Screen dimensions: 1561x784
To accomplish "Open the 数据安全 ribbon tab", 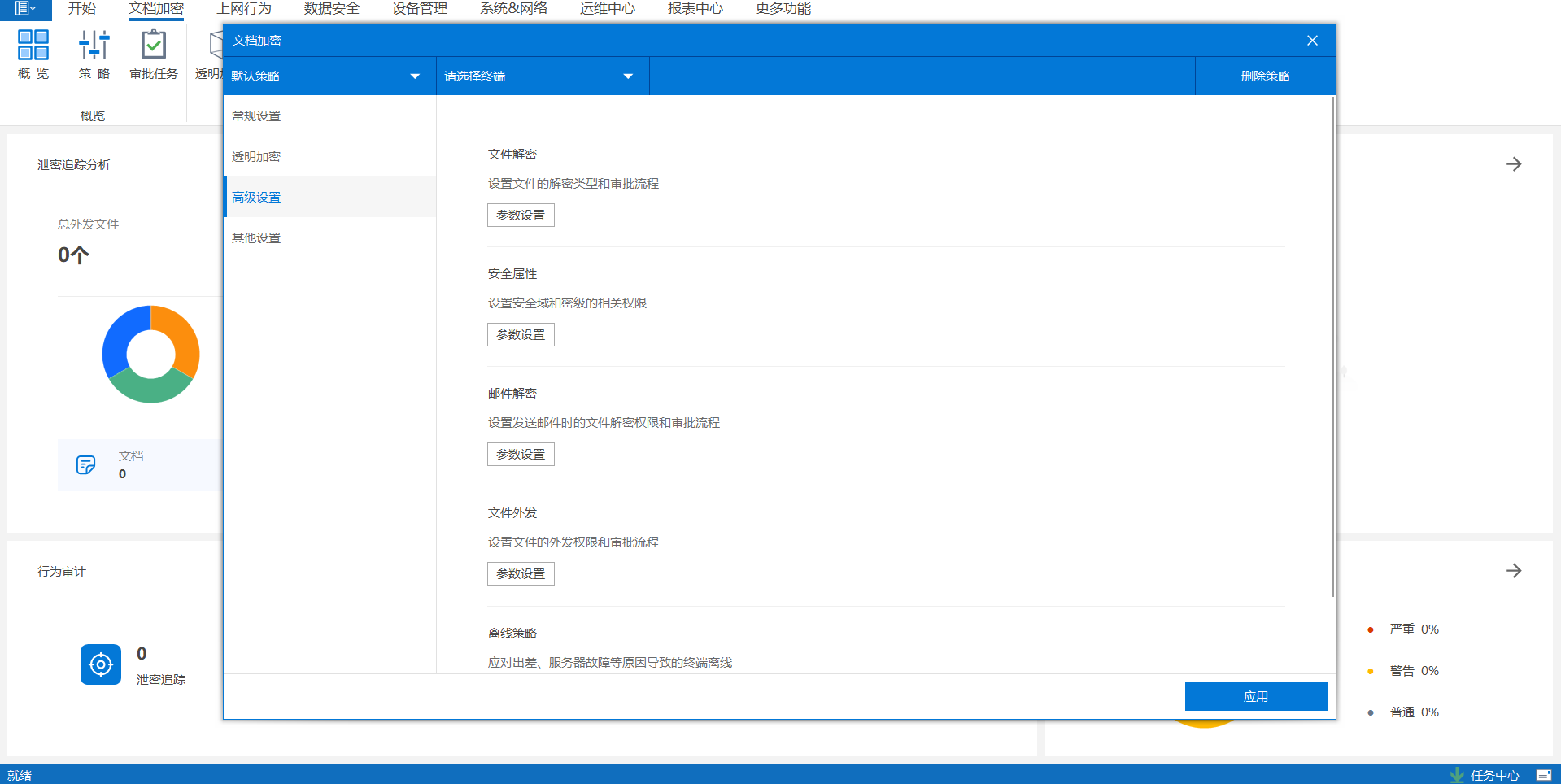I will click(332, 9).
